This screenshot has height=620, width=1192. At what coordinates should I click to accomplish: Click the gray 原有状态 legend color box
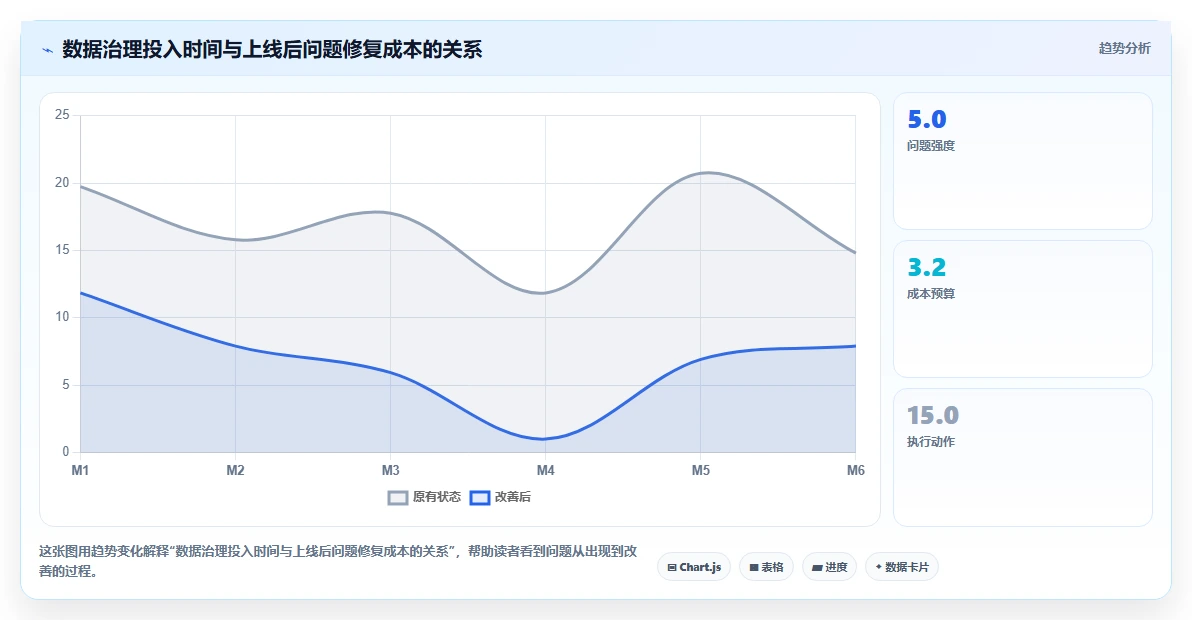[x=398, y=498]
